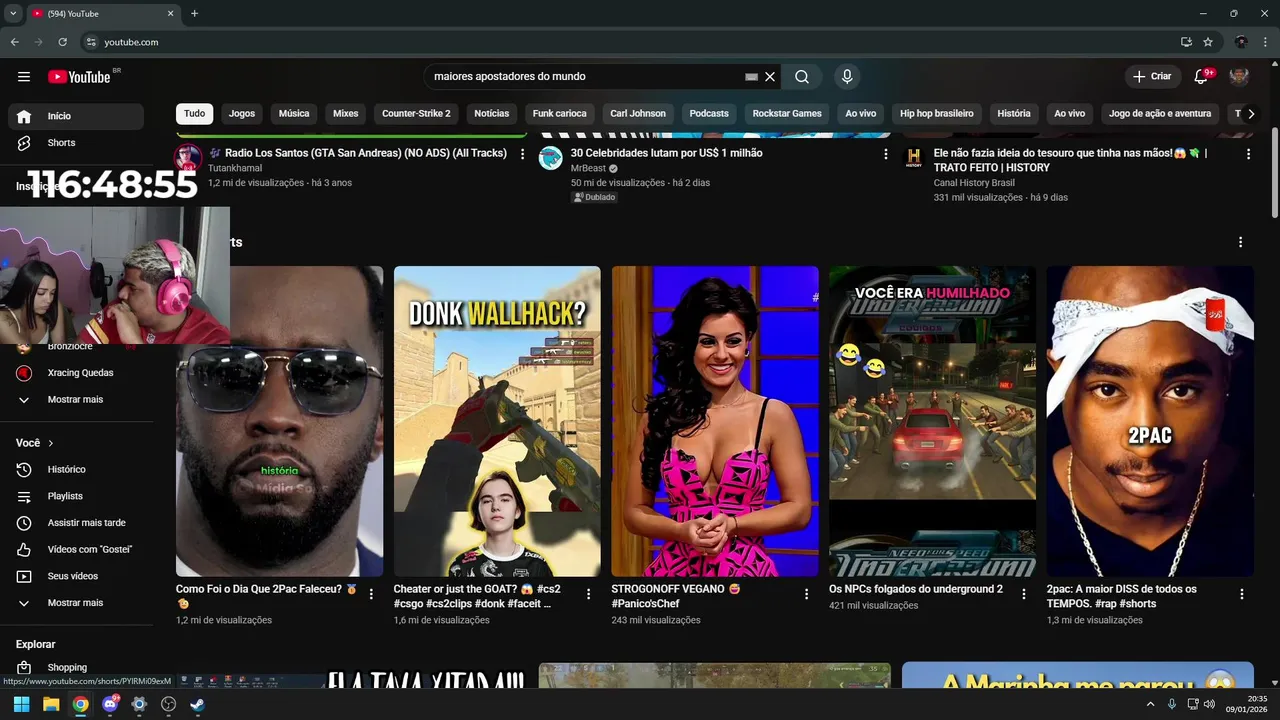This screenshot has width=1280, height=720.
Task: Open the on-screen keyboard icon in search
Action: (x=752, y=77)
